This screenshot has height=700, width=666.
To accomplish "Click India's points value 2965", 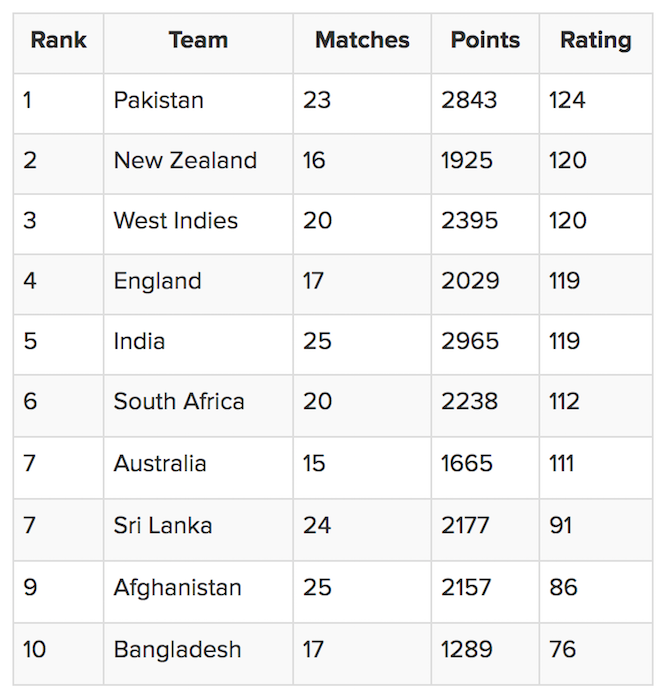I will tap(470, 342).
